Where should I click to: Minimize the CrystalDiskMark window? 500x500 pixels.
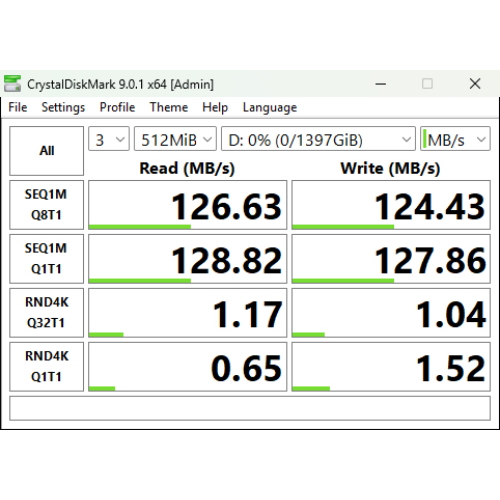coord(381,84)
